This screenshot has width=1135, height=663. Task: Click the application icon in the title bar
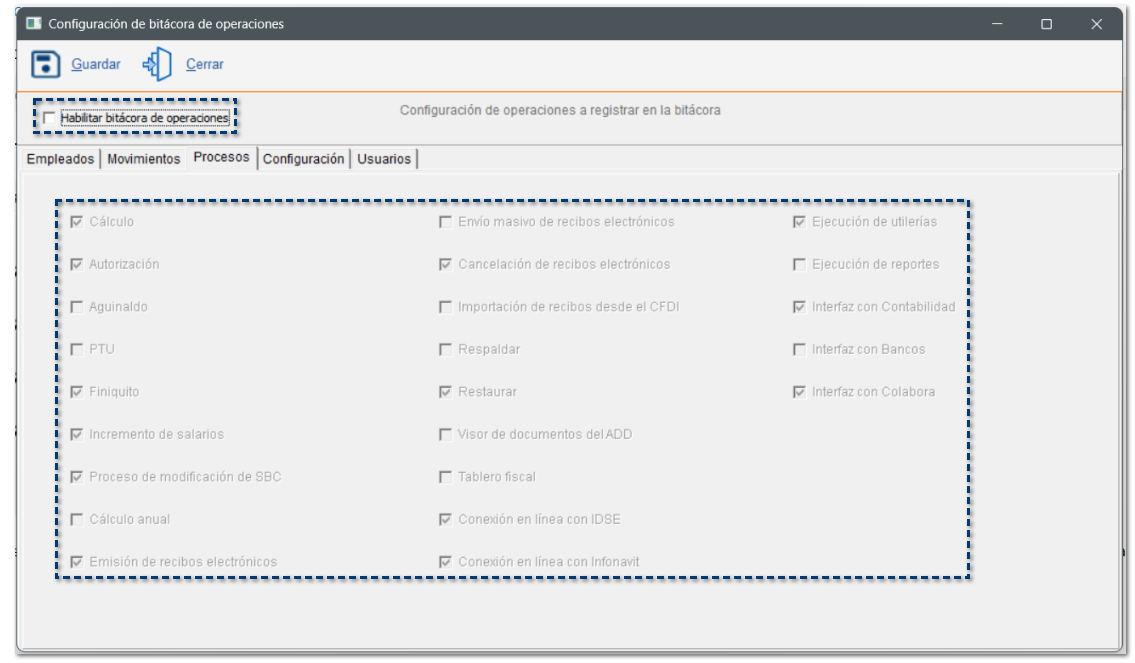(x=33, y=24)
